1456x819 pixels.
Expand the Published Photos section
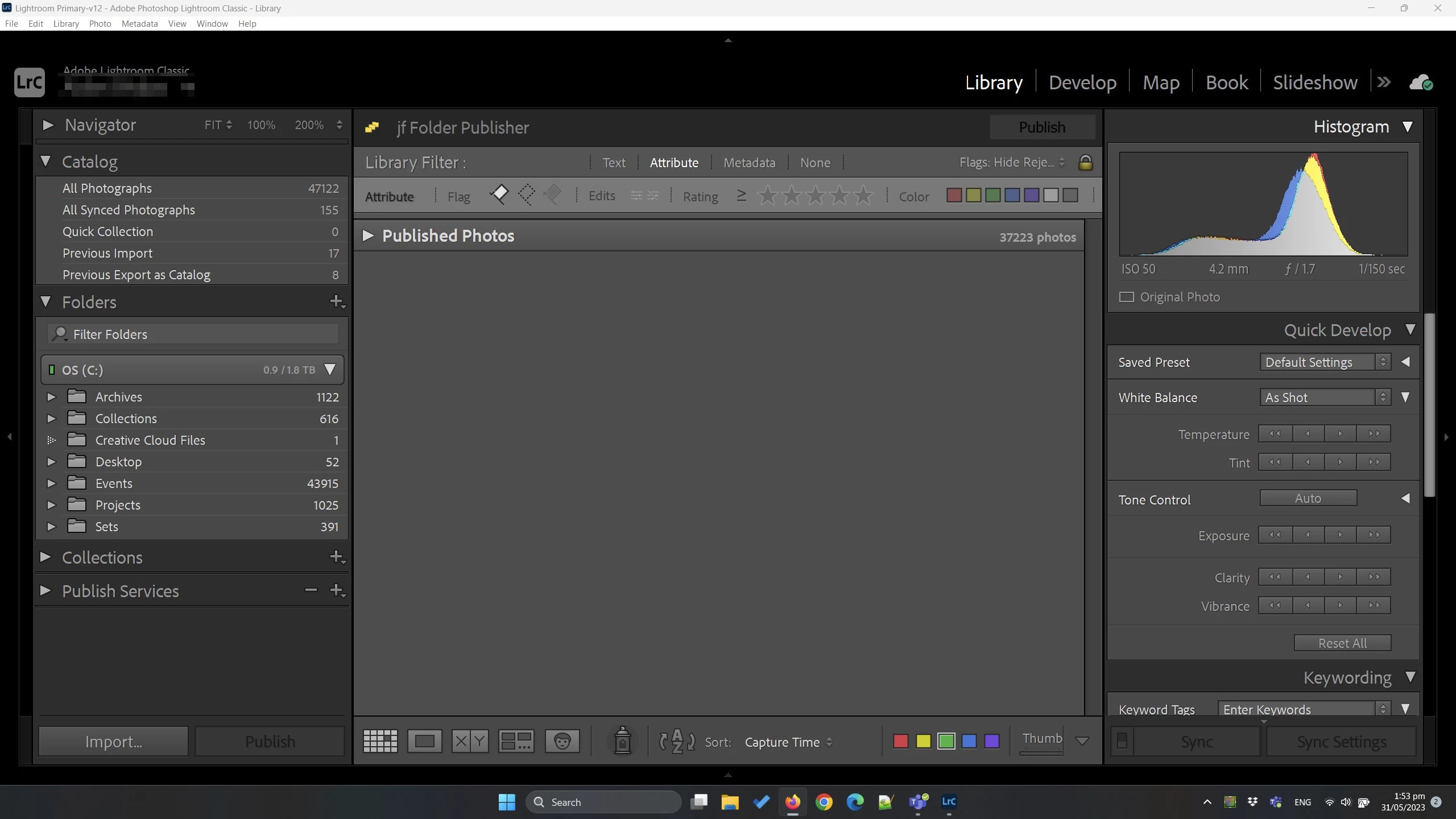(368, 235)
